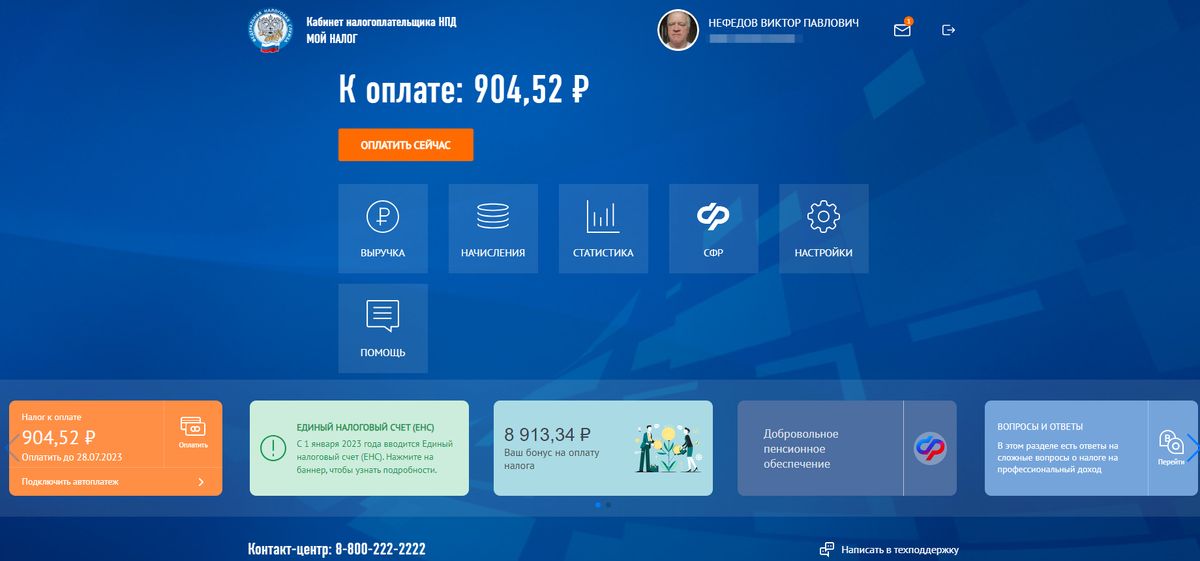
Task: Click the exclamation mark icon in ЕНС banner
Action: pyautogui.click(x=272, y=448)
